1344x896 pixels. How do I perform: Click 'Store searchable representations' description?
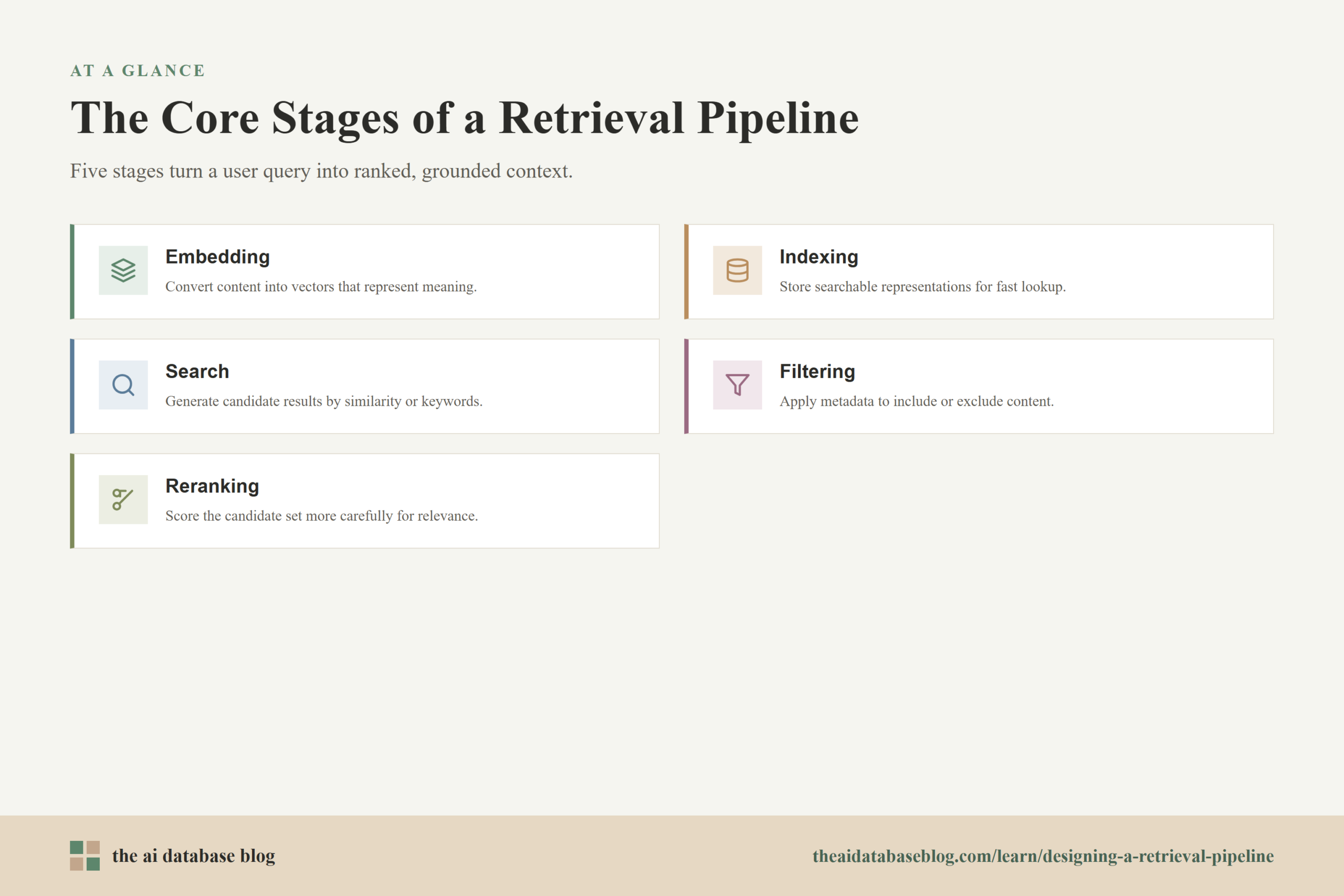922,287
